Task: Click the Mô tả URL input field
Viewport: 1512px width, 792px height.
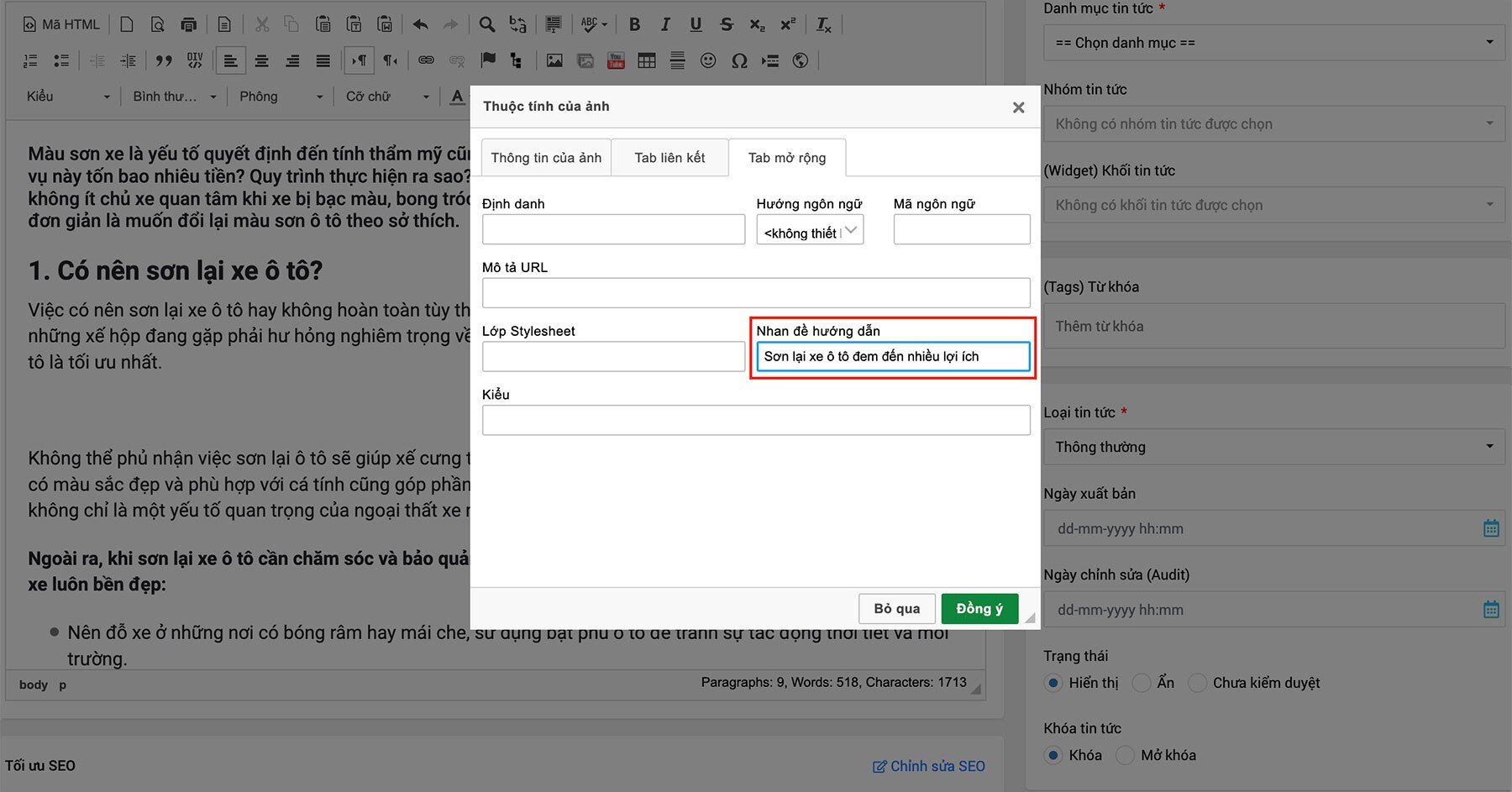Action: point(756,293)
